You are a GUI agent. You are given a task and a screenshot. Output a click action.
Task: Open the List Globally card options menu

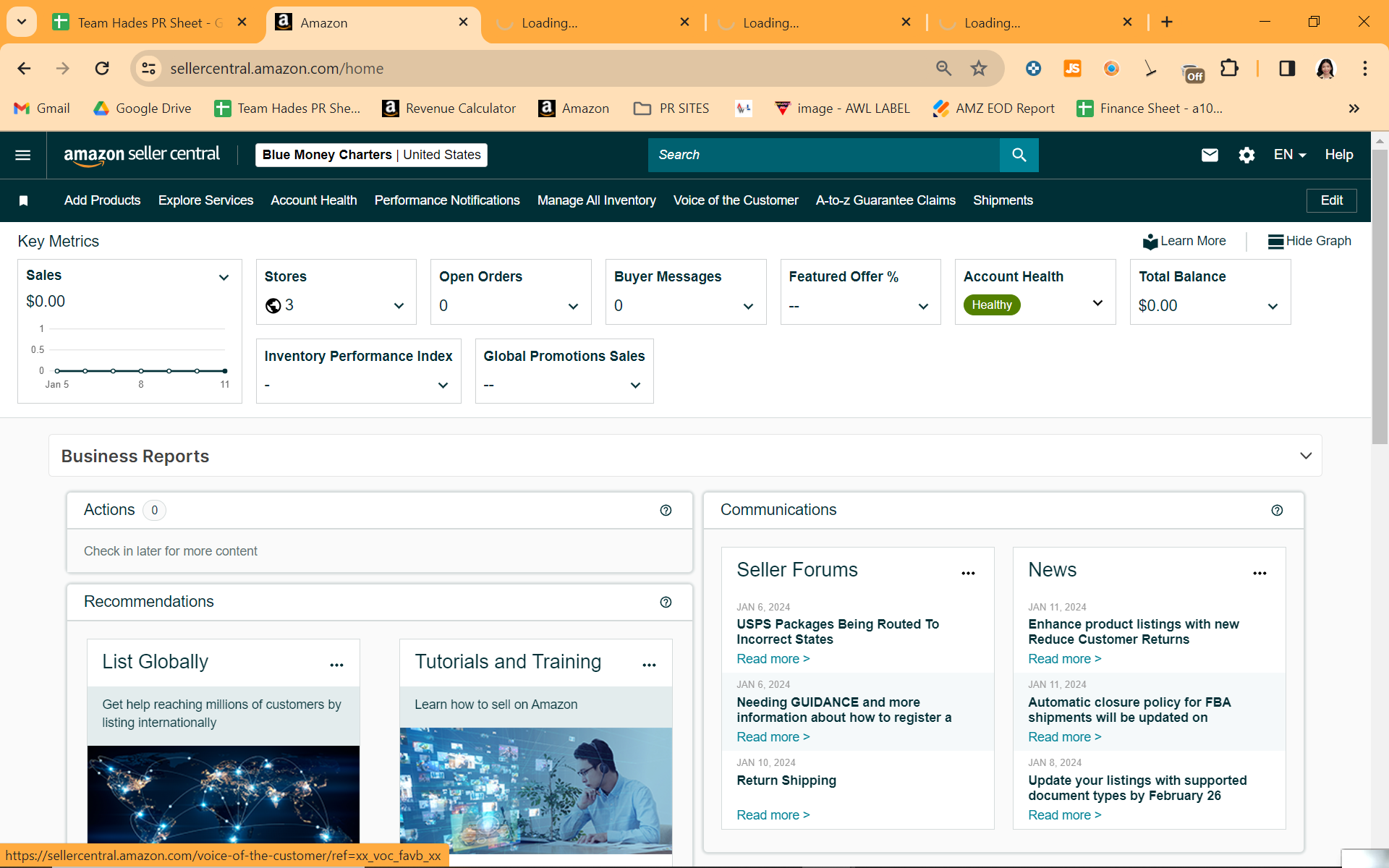[x=336, y=665]
